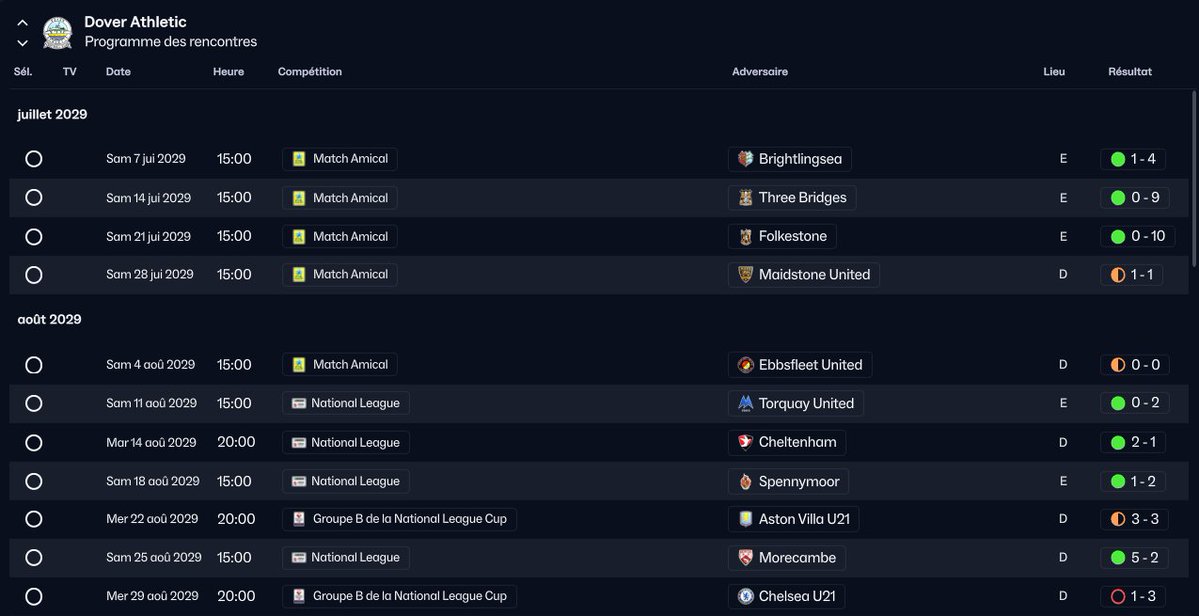
Task: Go to next team with down chevron
Action: click(x=23, y=43)
